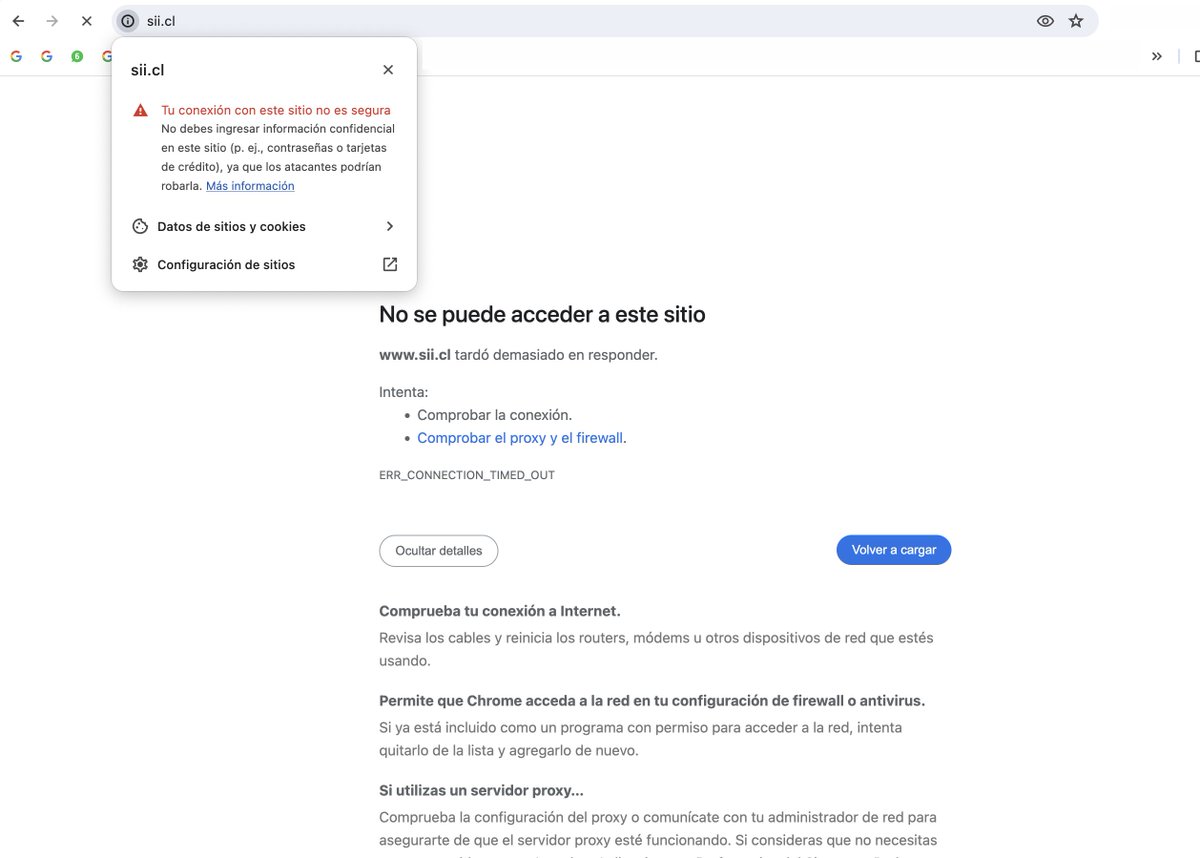The width and height of the screenshot is (1200, 858).
Task: Click the Comprobar la conexión bullet
Action: 495,415
